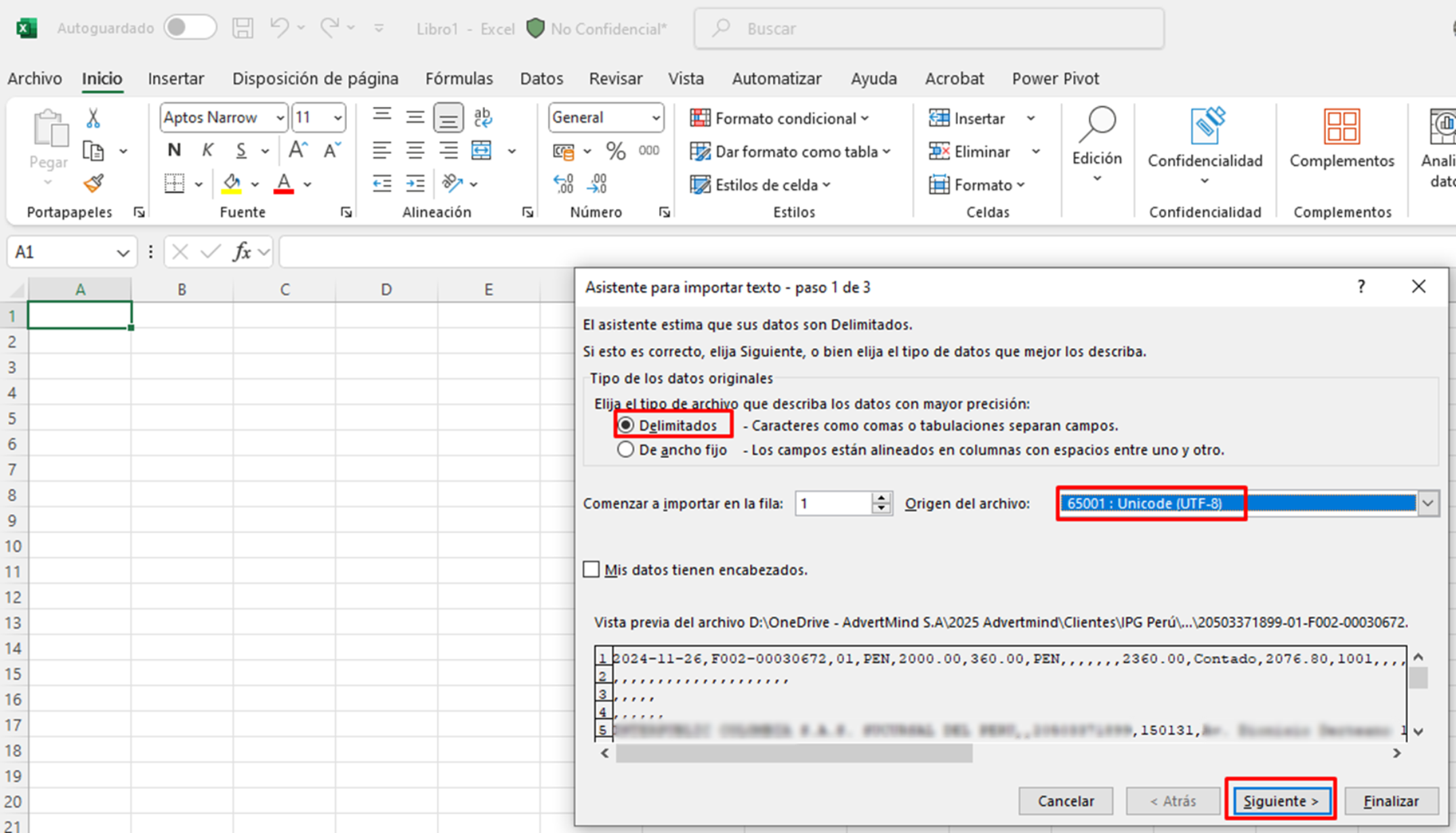
Task: Select the Format Painter brush icon
Action: point(93,184)
